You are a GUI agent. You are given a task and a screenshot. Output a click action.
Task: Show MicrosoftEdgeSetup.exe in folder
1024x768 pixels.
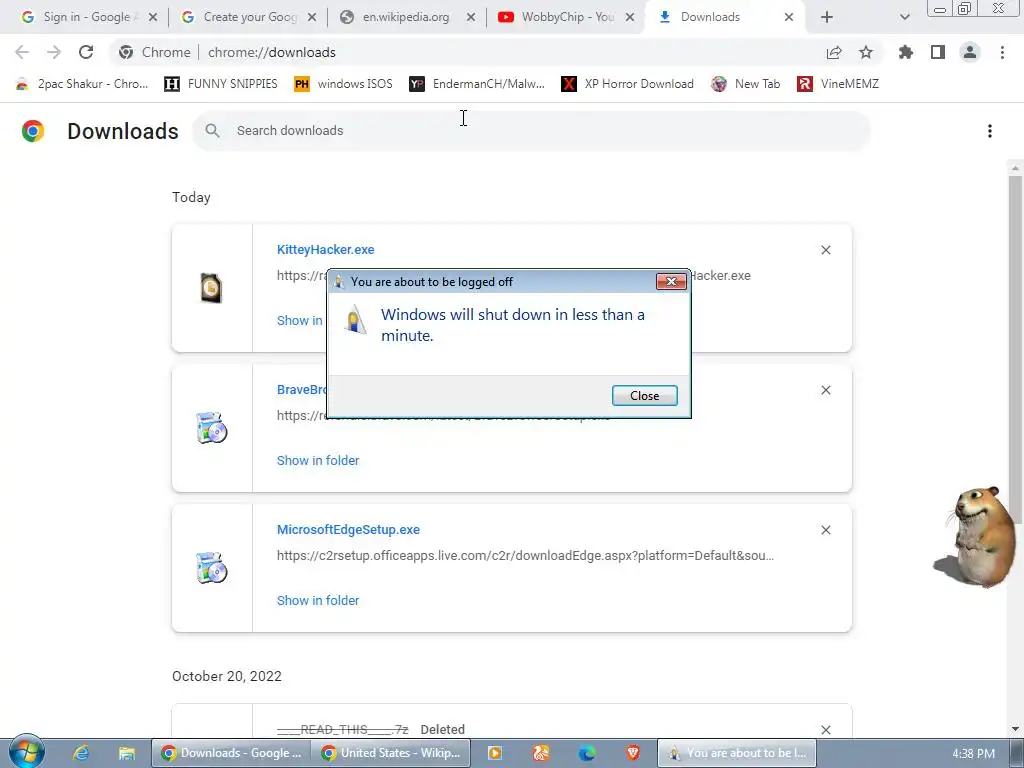click(x=318, y=600)
